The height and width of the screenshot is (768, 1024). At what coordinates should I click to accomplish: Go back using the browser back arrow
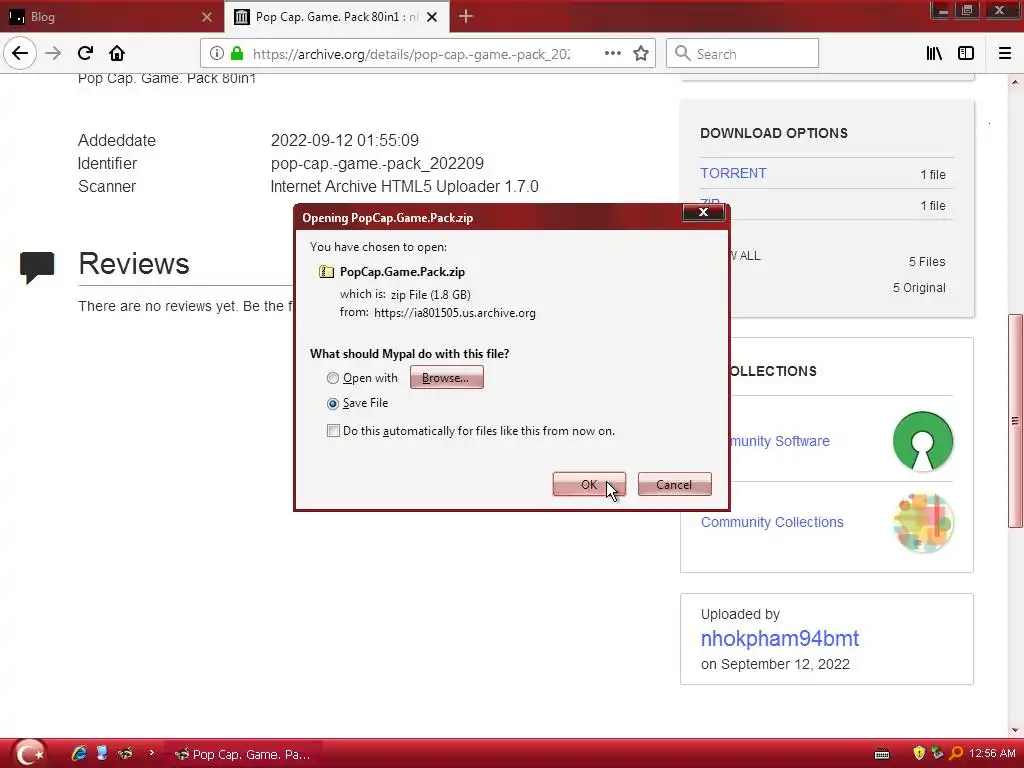(x=20, y=53)
